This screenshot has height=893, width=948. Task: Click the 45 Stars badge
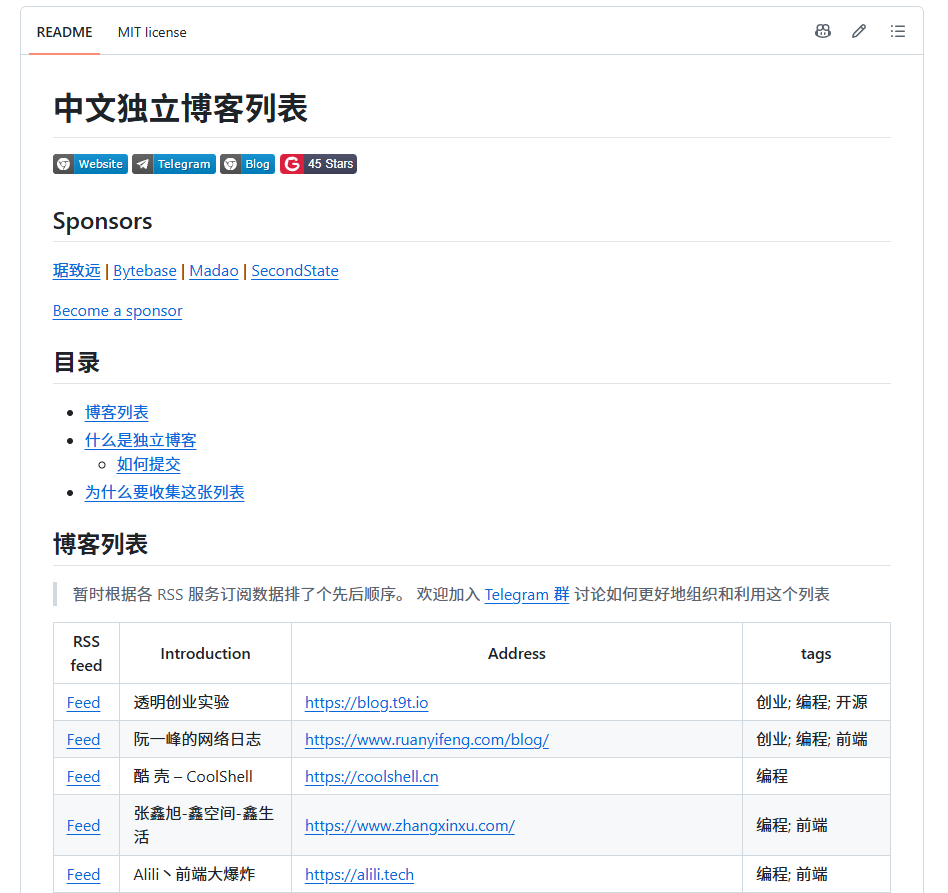click(318, 164)
